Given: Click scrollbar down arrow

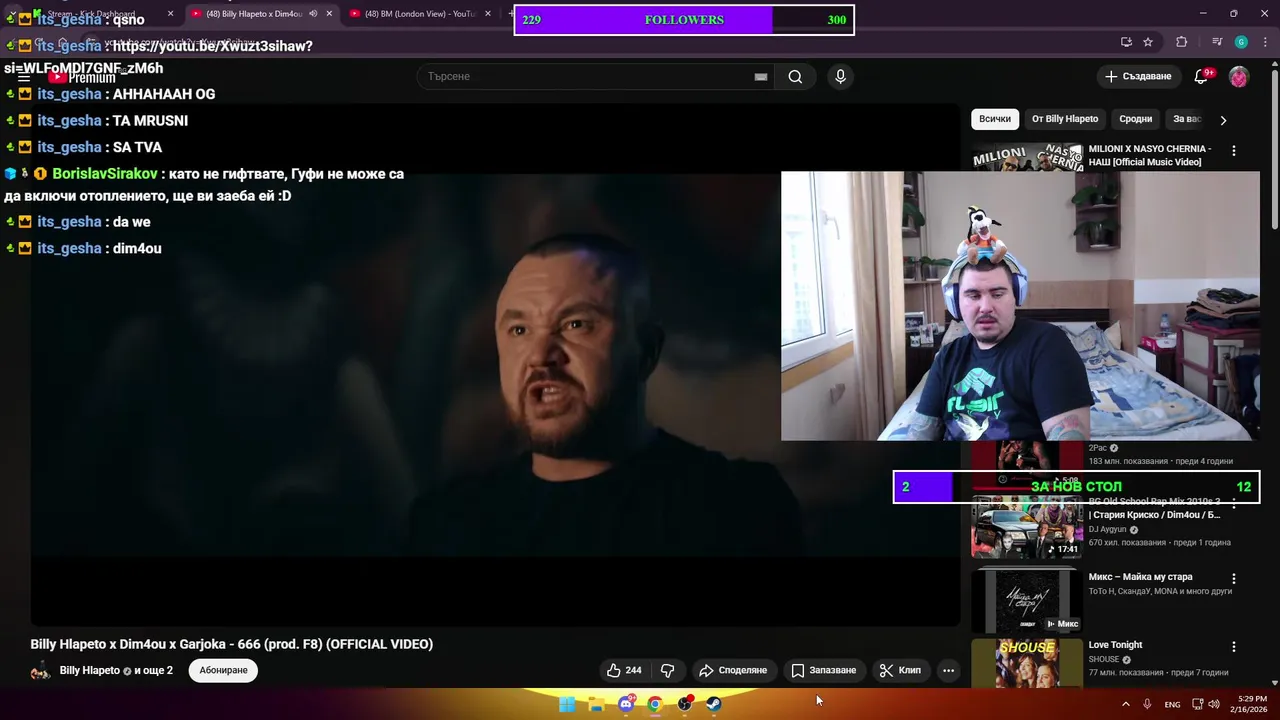Looking at the screenshot, I should click(x=1274, y=682).
